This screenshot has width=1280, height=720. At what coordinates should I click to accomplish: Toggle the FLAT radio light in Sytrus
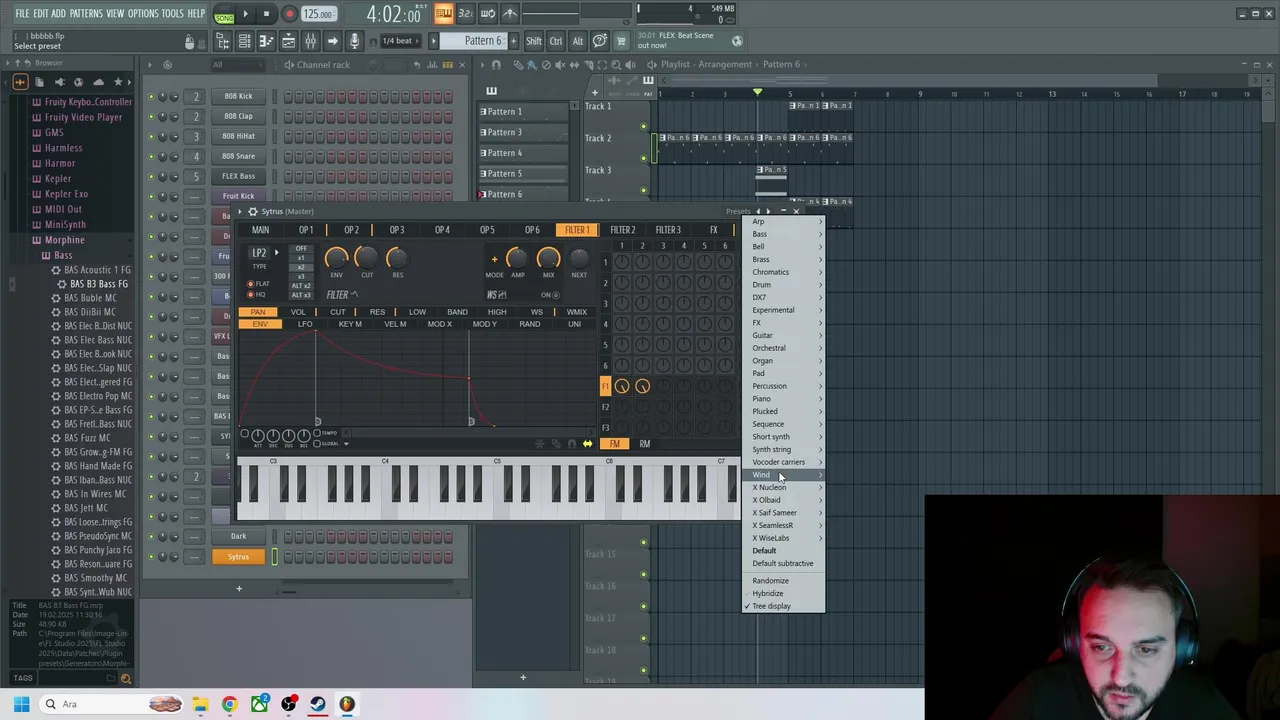point(250,284)
